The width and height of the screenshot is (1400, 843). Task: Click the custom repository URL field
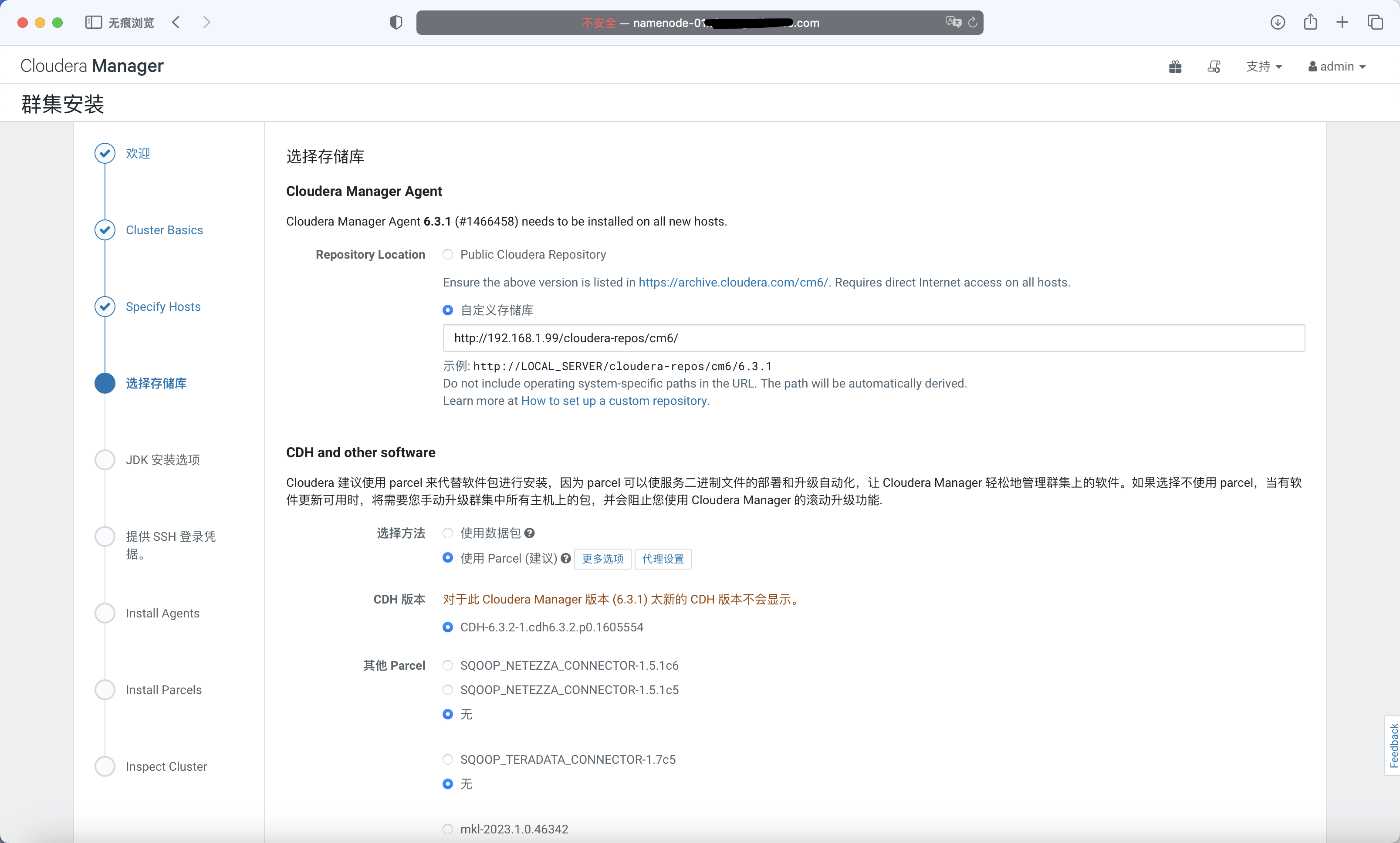click(x=873, y=338)
